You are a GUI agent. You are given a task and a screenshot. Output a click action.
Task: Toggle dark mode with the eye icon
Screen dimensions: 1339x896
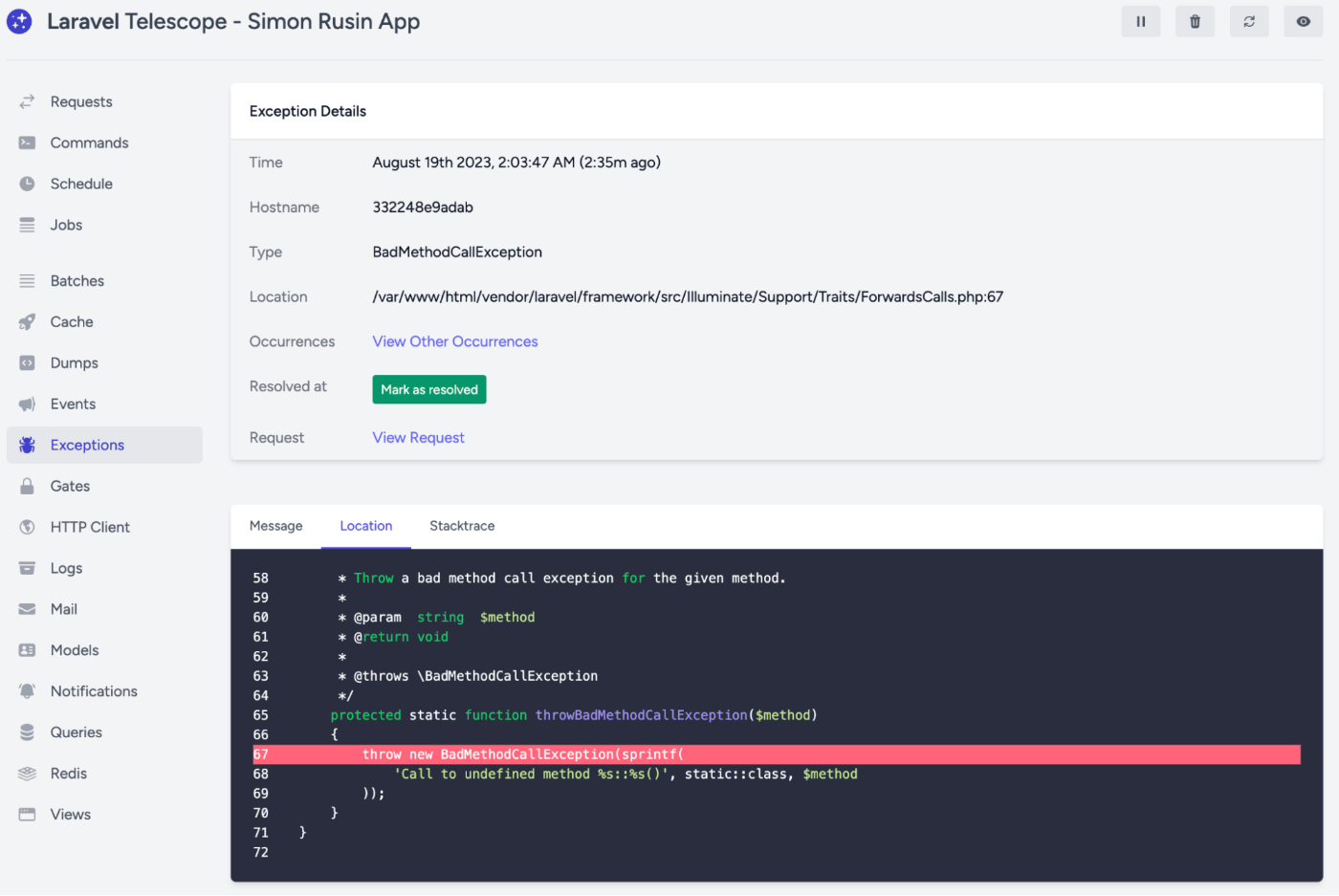pos(1303,20)
